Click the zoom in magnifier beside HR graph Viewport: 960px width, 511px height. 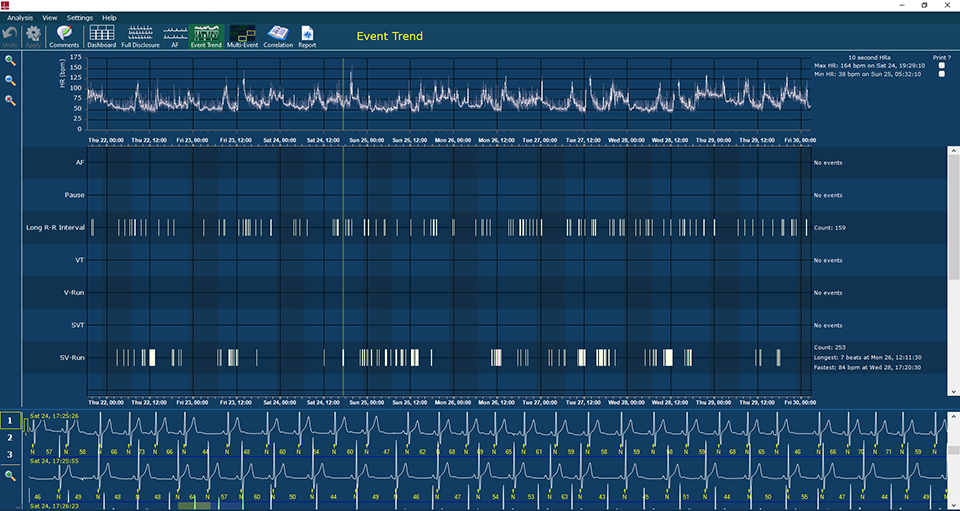pyautogui.click(x=10, y=61)
